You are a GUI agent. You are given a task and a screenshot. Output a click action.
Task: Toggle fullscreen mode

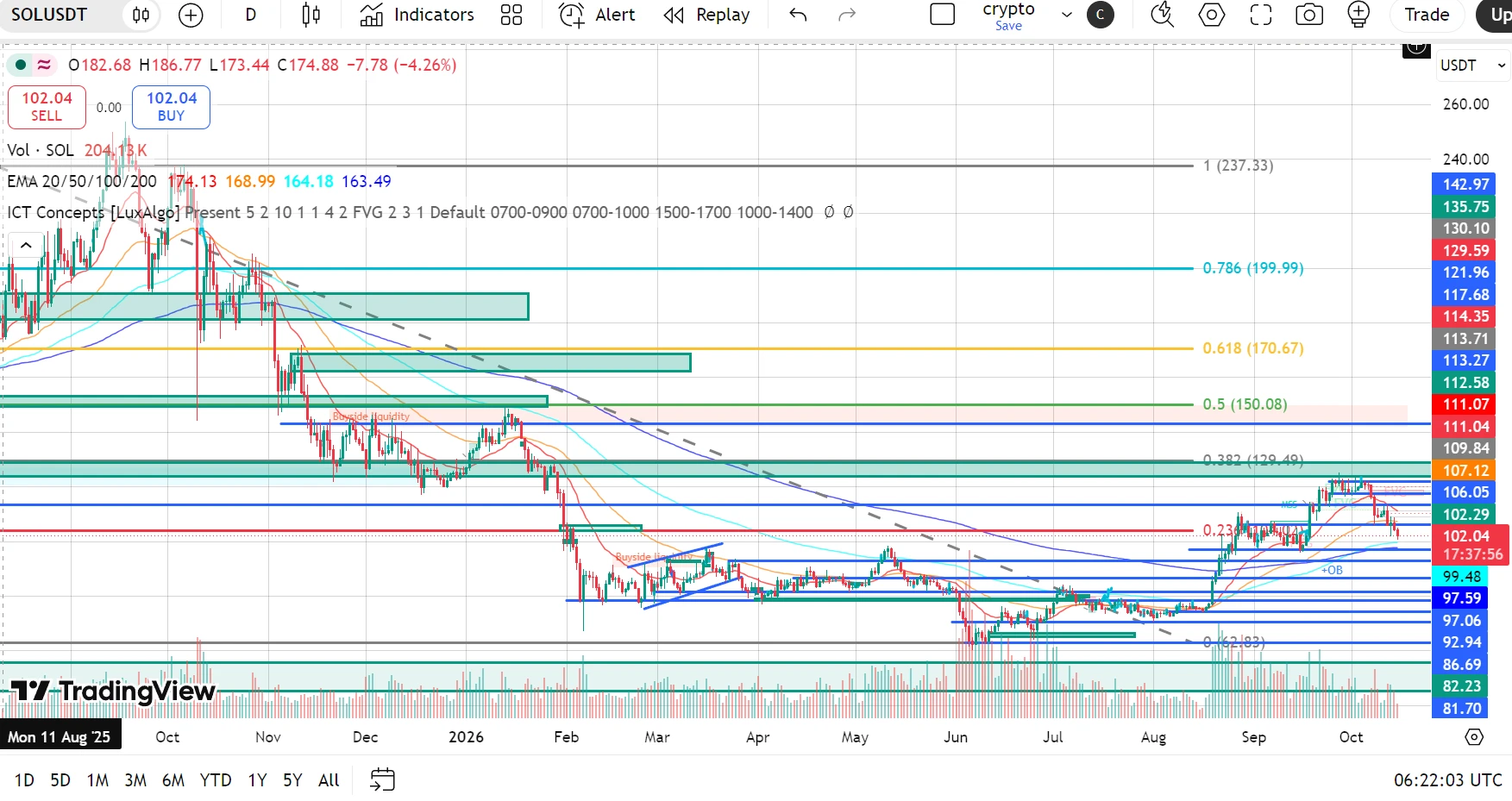[x=1261, y=15]
